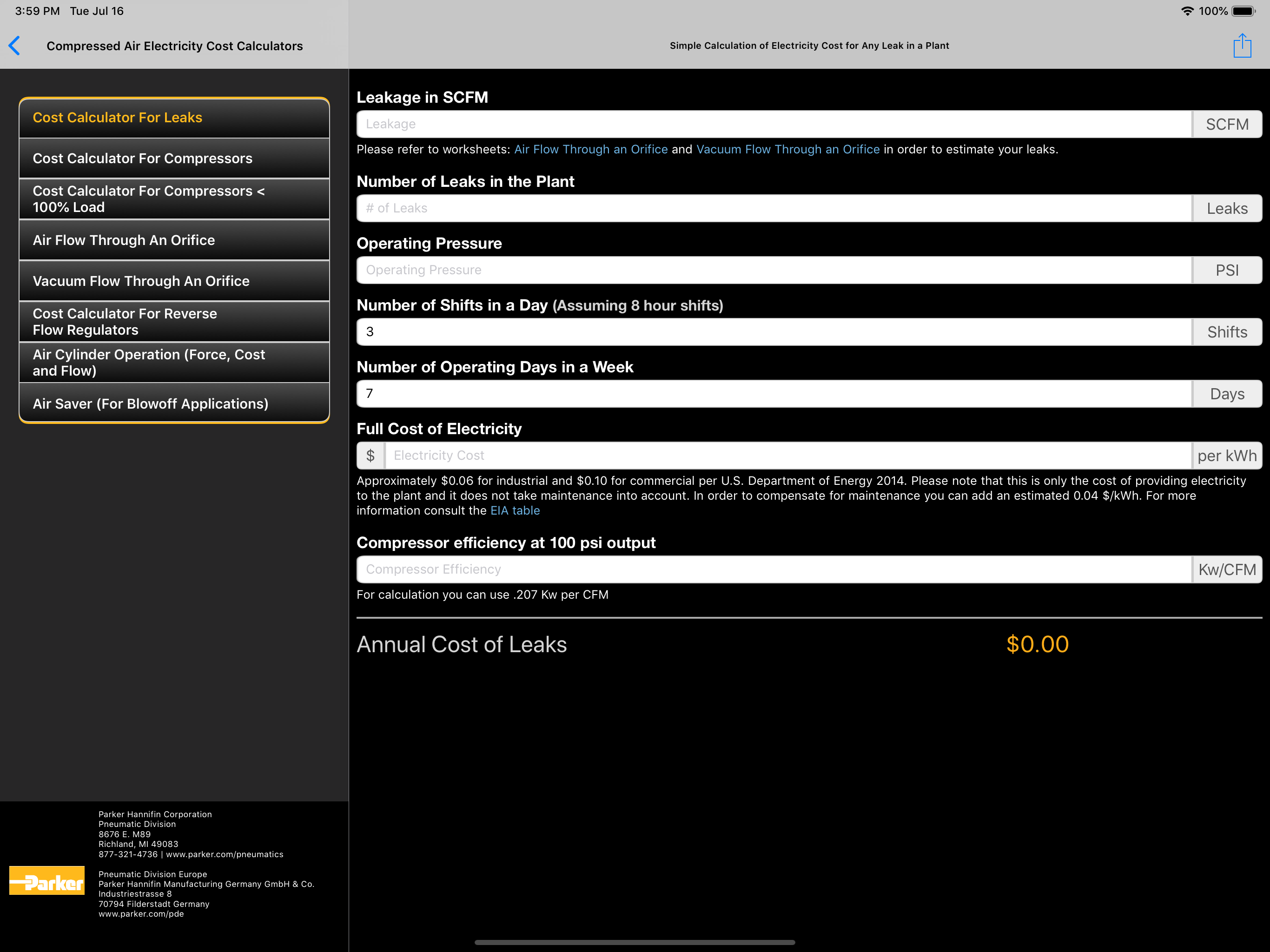Click the dollar sign prefix
Image resolution: width=1270 pixels, height=952 pixels.
coord(370,456)
